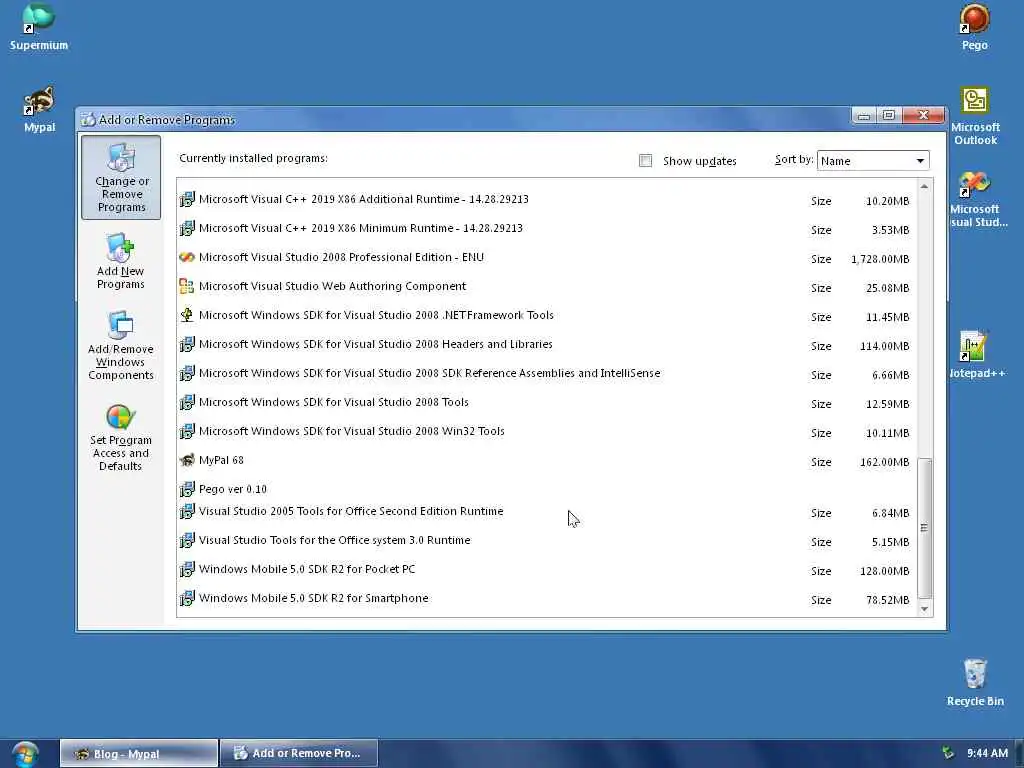Click the taskbar clock showing 9:44 AM
The width and height of the screenshot is (1024, 768).
point(987,753)
